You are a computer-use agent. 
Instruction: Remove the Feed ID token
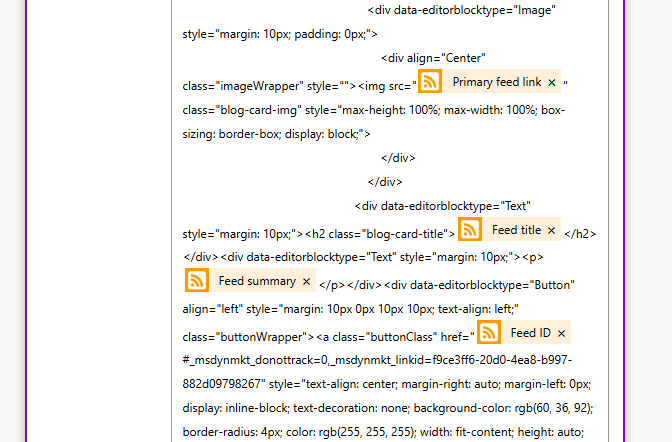pyautogui.click(x=561, y=334)
